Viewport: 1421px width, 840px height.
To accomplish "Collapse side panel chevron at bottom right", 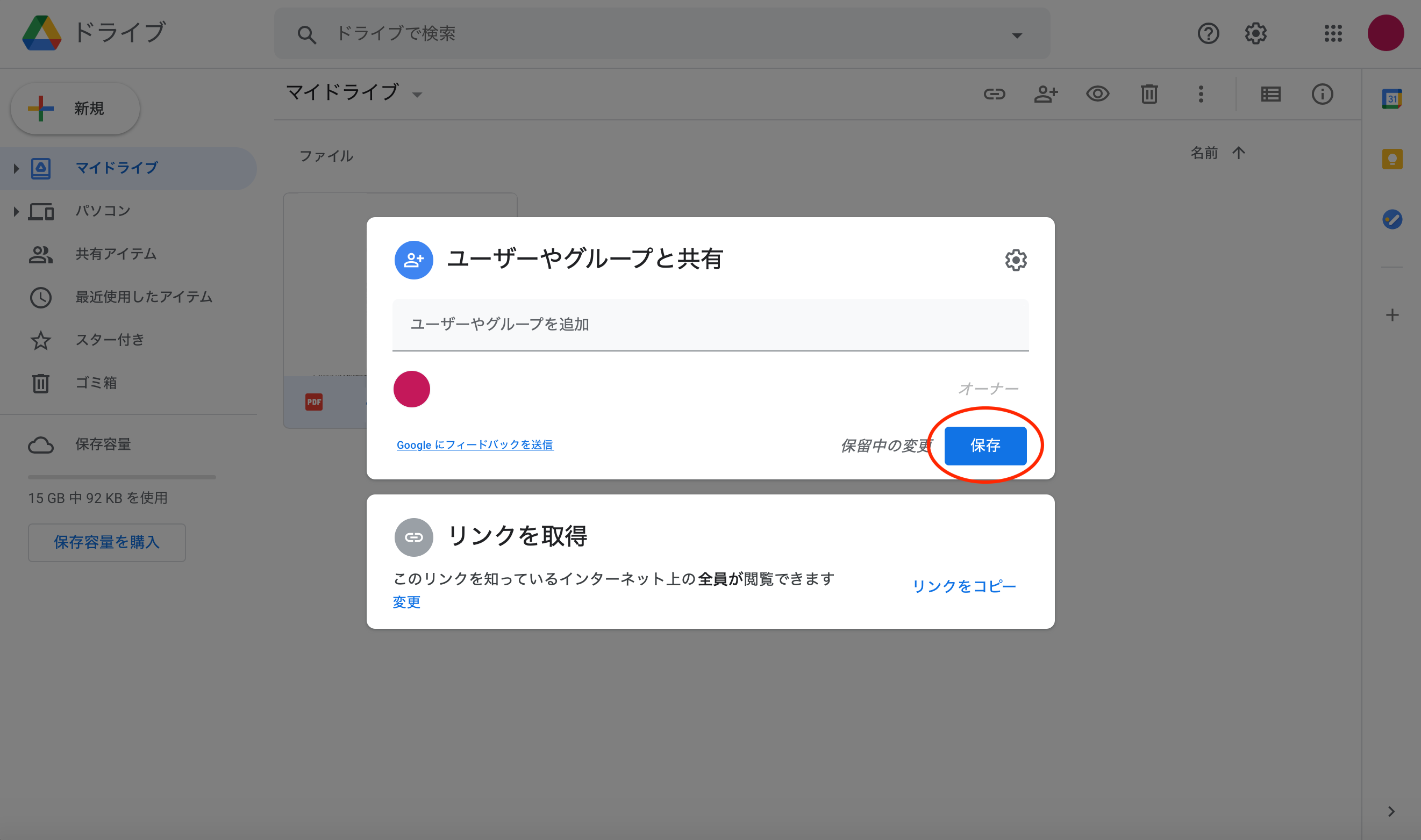I will [1391, 812].
